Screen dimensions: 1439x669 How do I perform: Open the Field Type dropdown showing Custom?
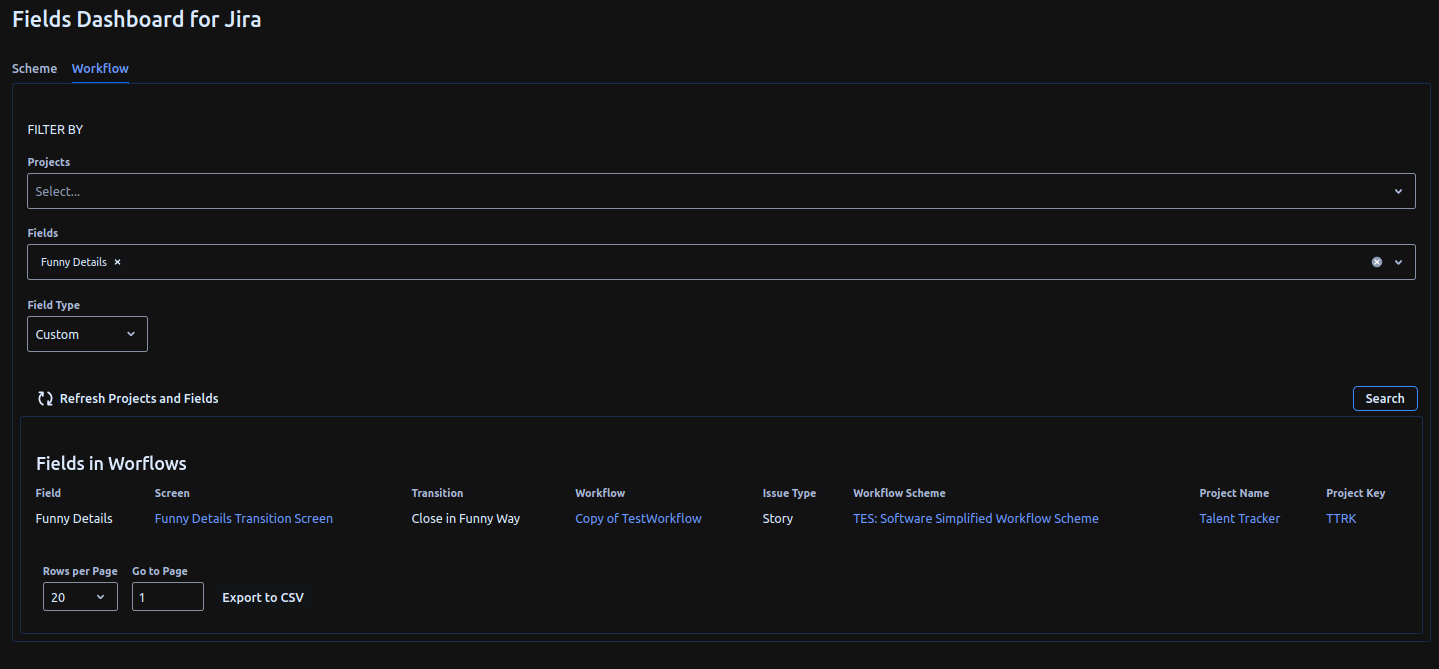pyautogui.click(x=87, y=334)
